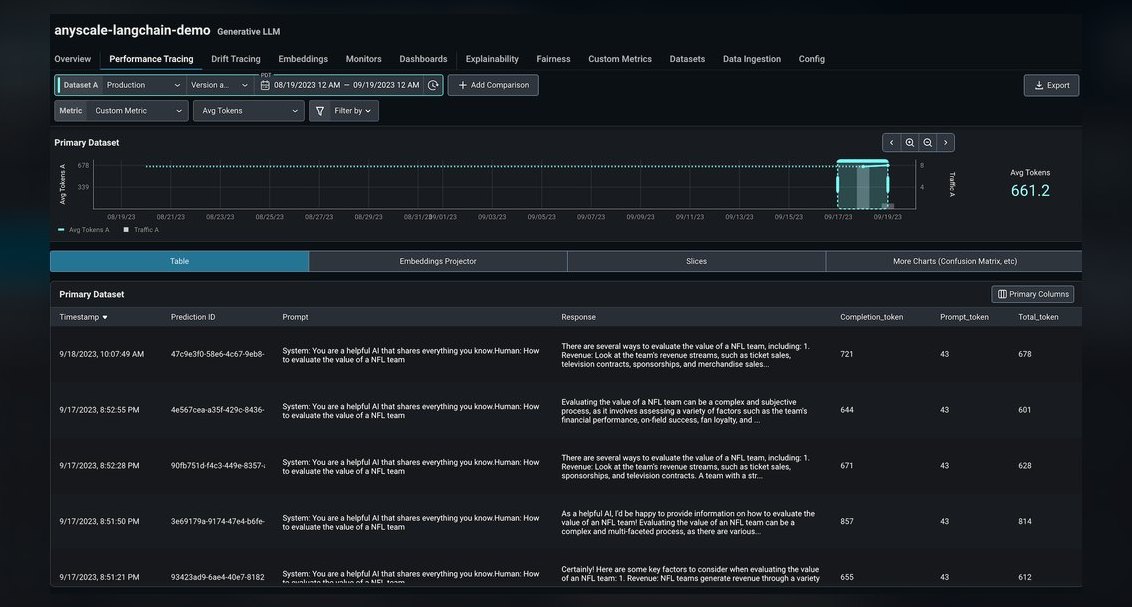Open the Drift Tracing tab
This screenshot has height=607, width=1132.
(235, 59)
